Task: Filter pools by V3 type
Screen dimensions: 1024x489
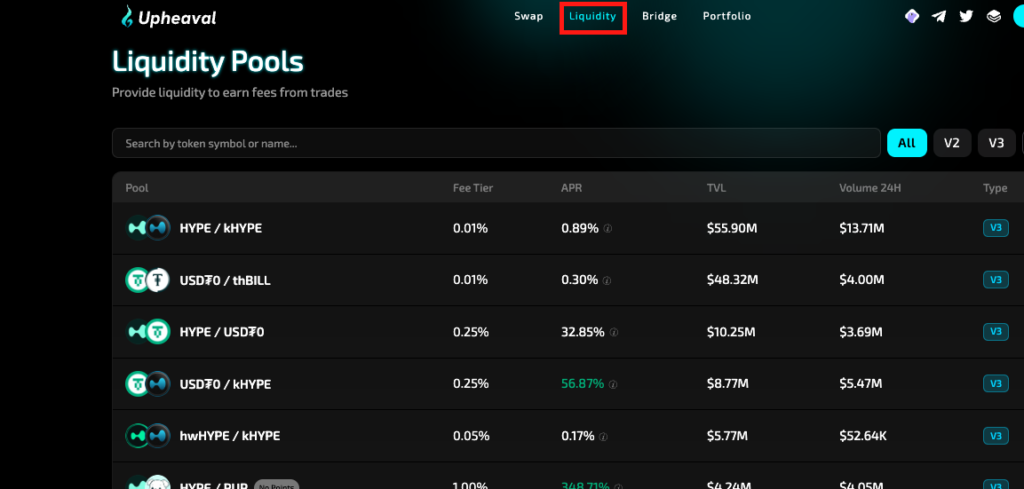Action: point(996,143)
